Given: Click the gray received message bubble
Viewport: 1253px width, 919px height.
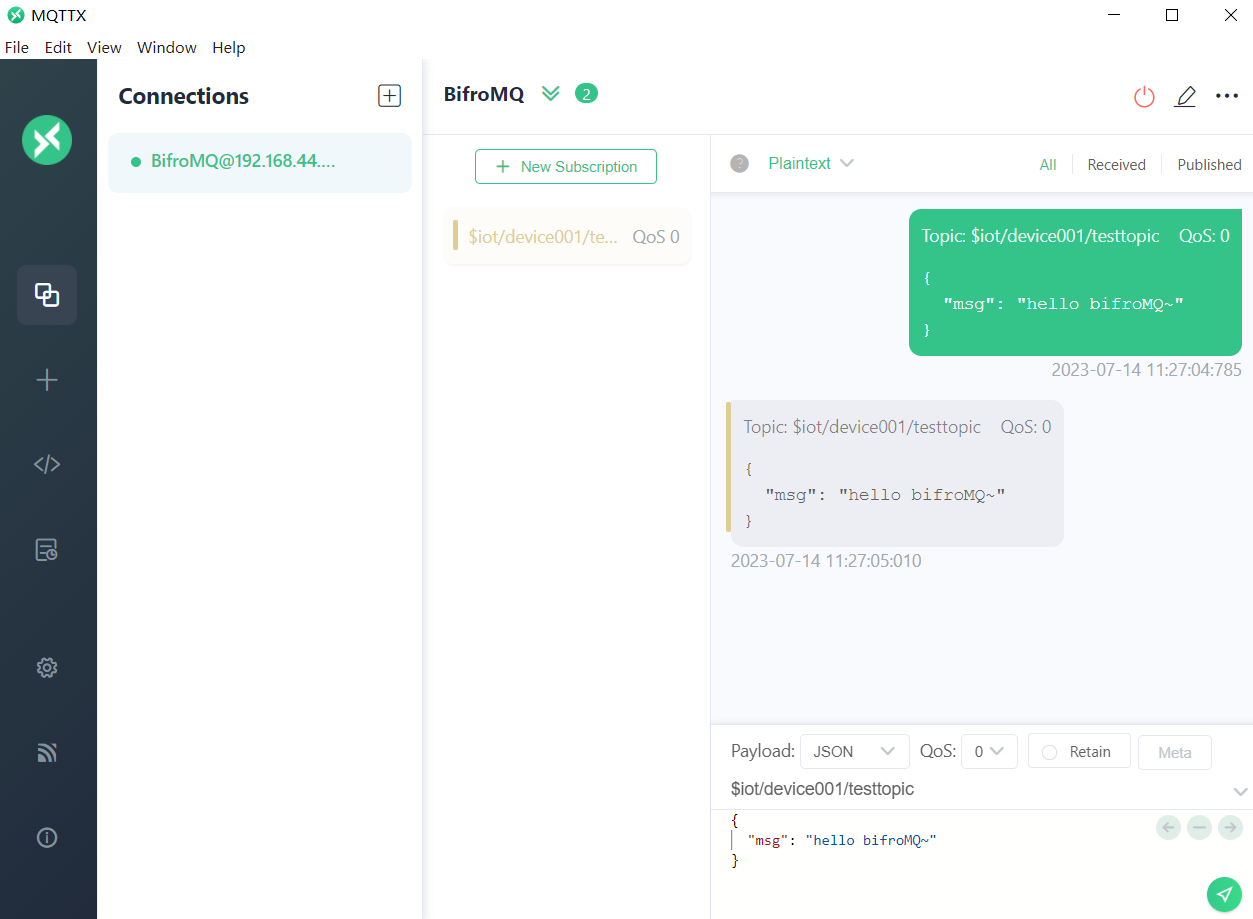Looking at the screenshot, I should [x=895, y=473].
